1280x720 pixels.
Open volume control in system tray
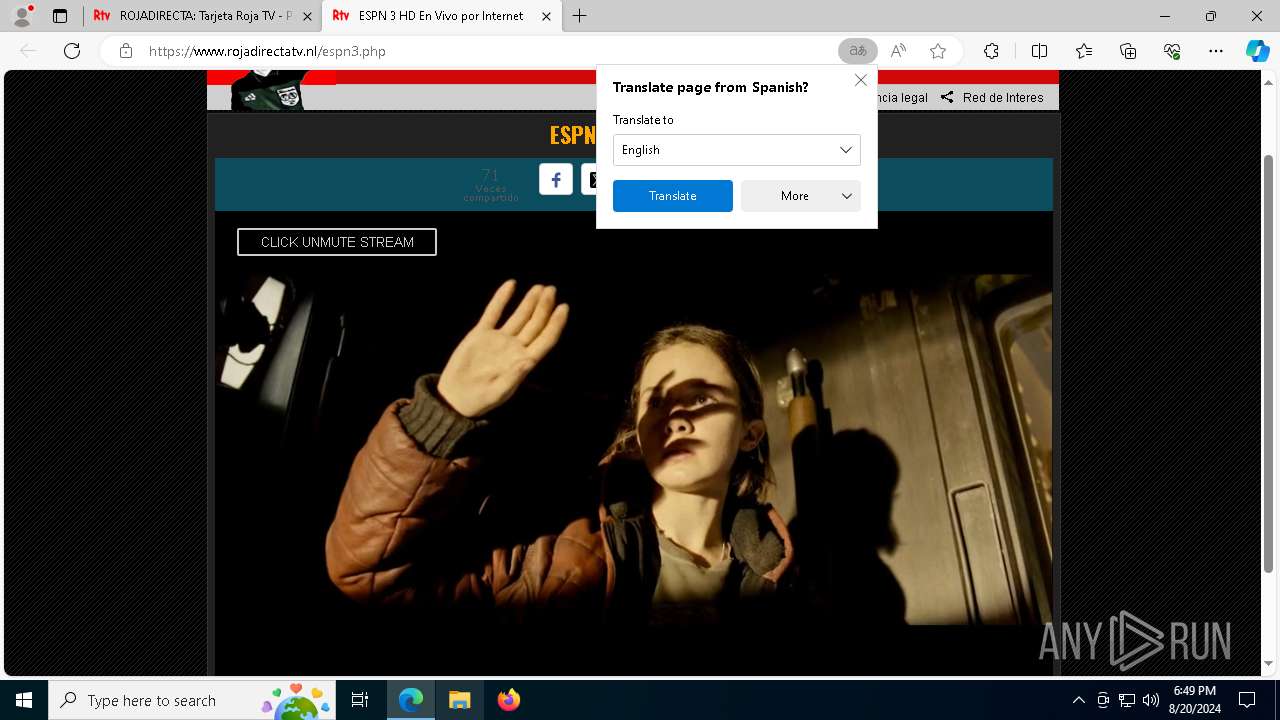tap(1151, 700)
